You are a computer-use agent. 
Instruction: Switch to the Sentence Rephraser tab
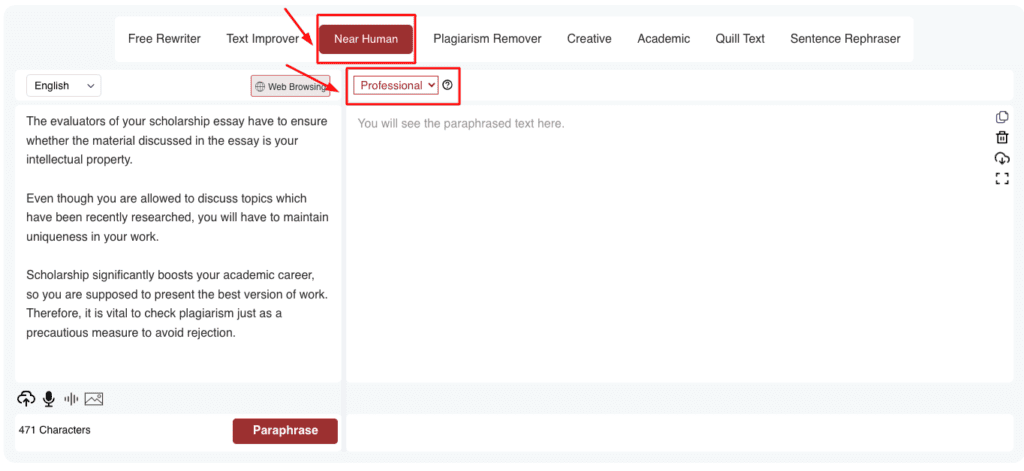click(845, 39)
